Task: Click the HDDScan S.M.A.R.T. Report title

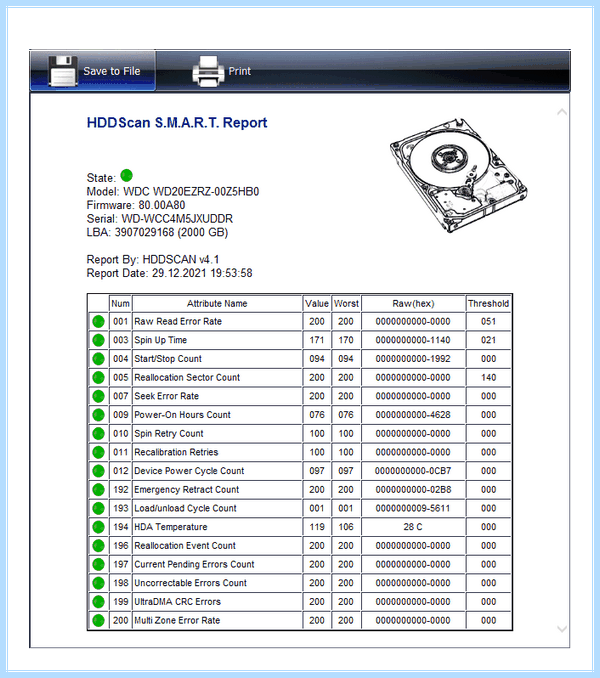Action: [x=177, y=123]
